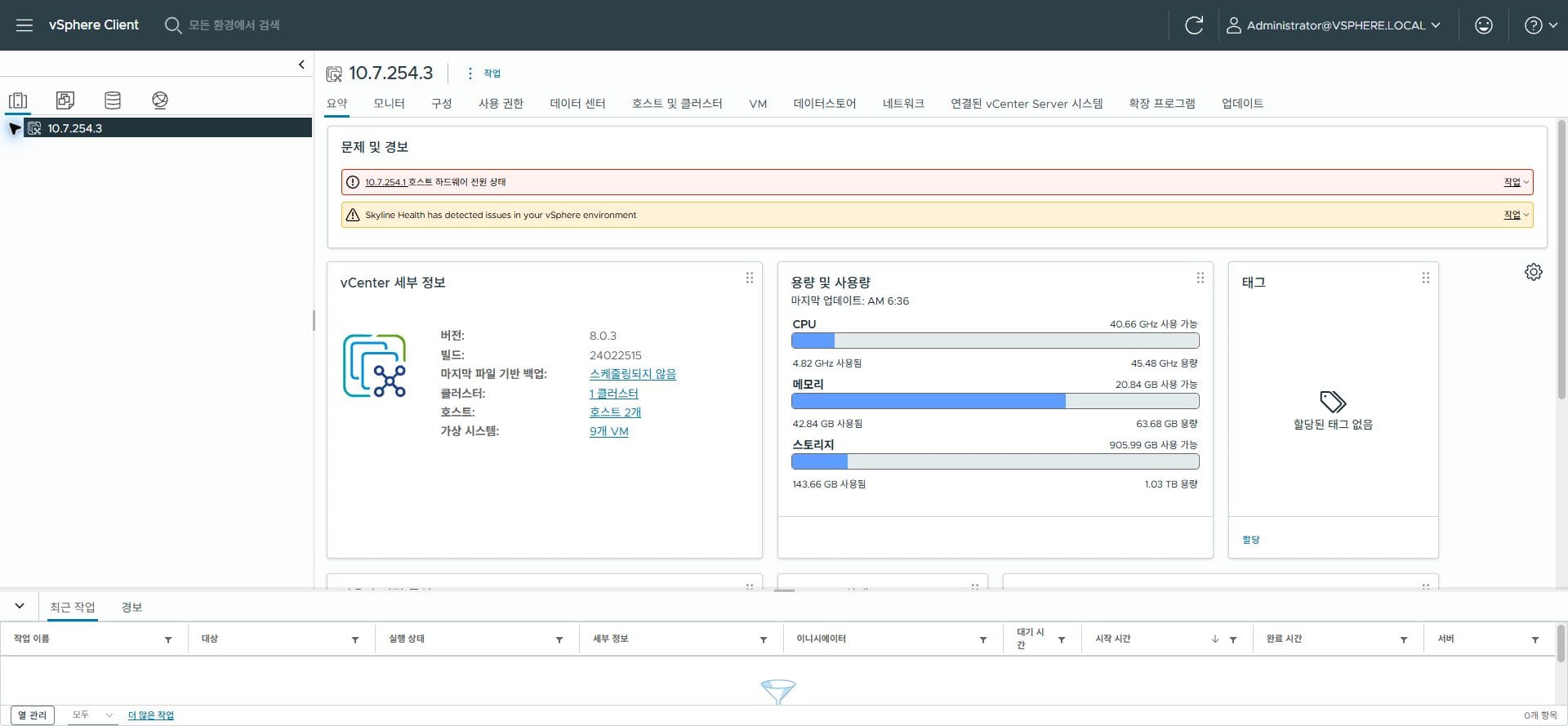The image size is (1568, 726).
Task: Filter the 서버 column
Action: pos(1535,639)
